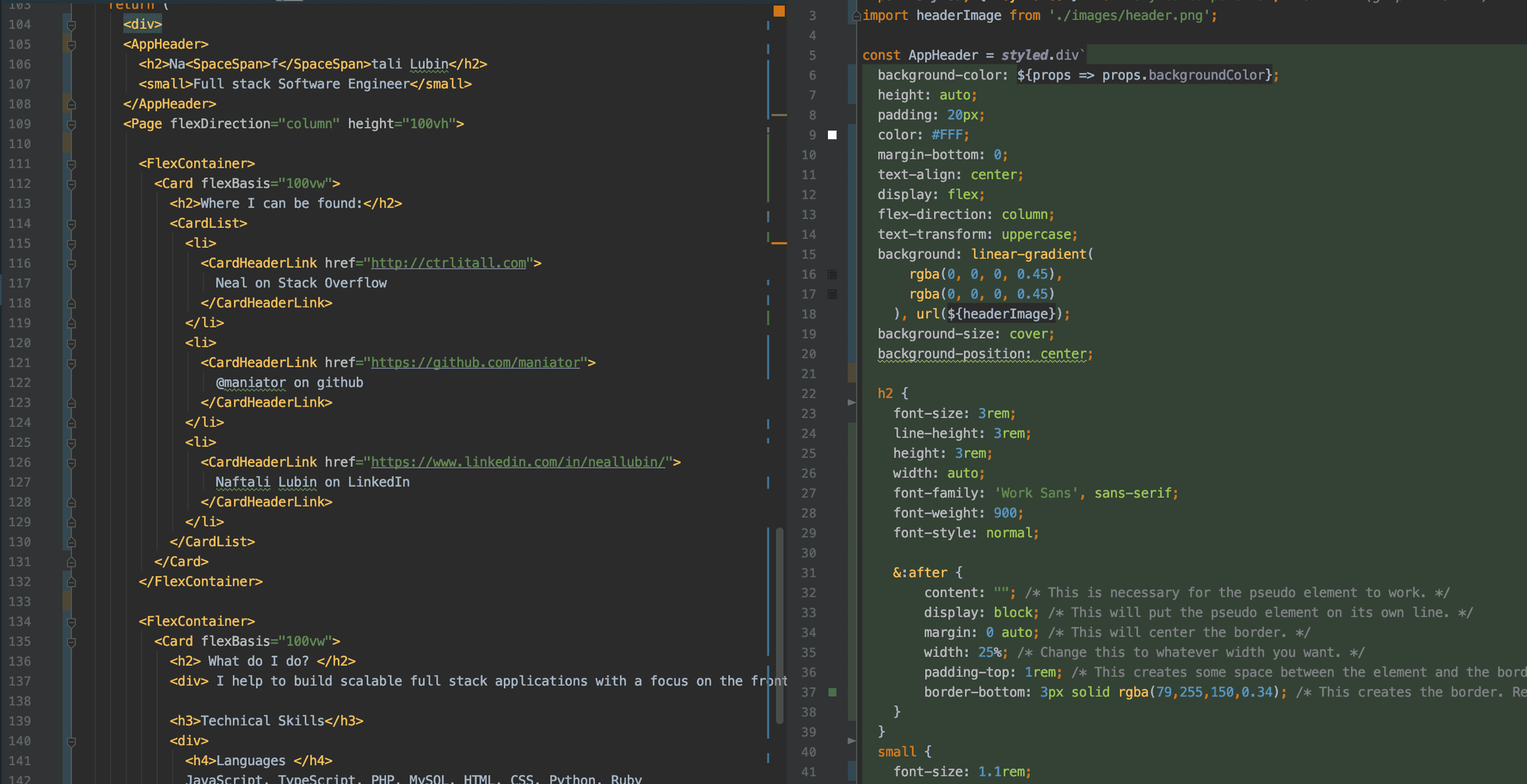Fold the h2 style block arrow
The height and width of the screenshot is (784, 1527).
(x=851, y=402)
